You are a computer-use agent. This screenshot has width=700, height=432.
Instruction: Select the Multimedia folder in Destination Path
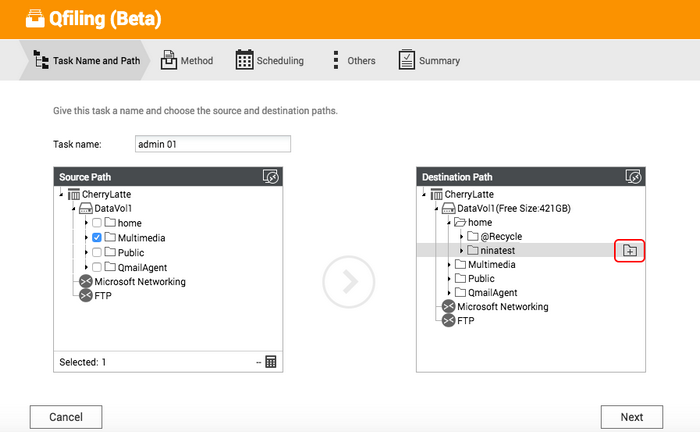(491, 265)
